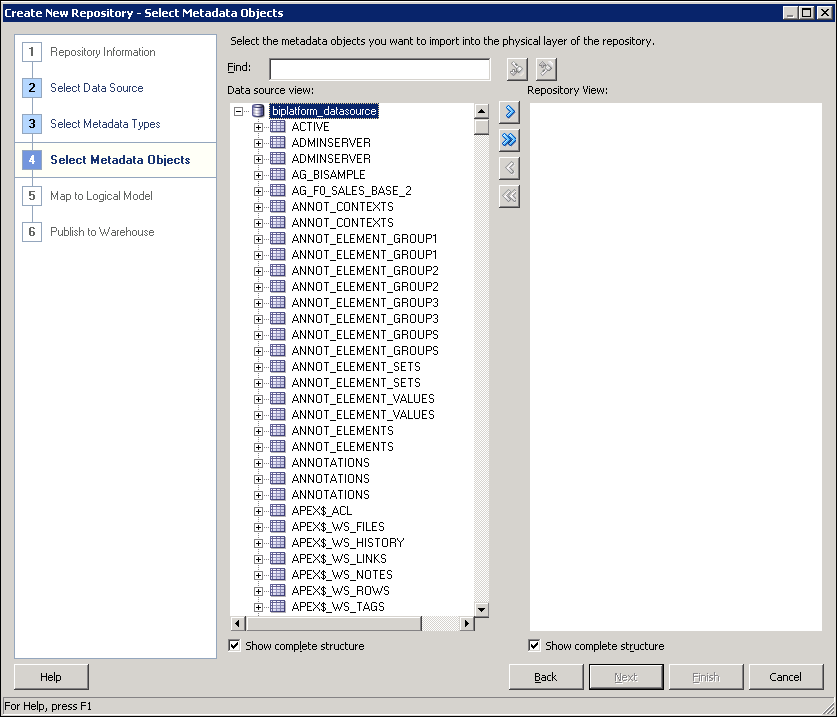The width and height of the screenshot is (837, 717).
Task: Click the Find Next search icon
Action: 517,69
